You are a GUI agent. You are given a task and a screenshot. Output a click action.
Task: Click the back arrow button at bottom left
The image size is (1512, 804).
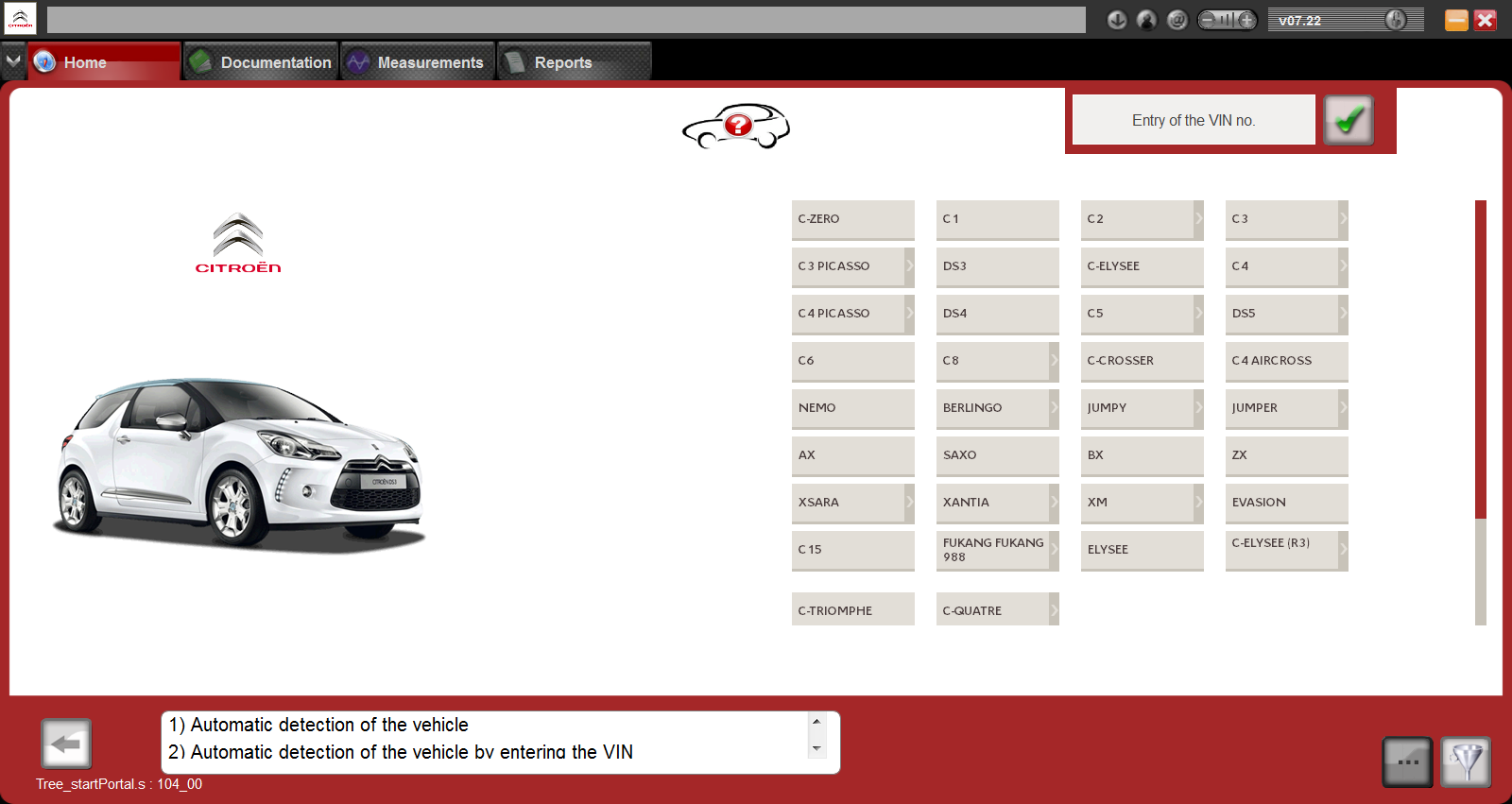(66, 744)
